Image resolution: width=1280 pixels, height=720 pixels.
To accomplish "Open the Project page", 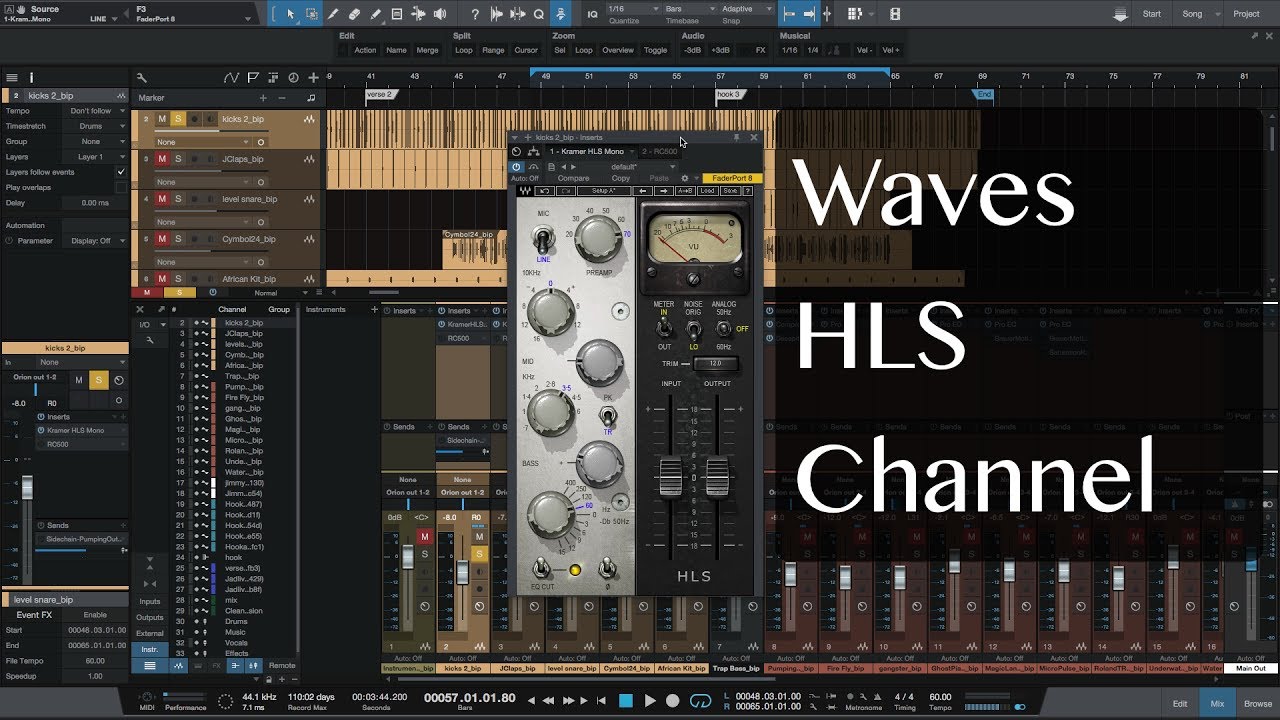I will tap(1246, 14).
